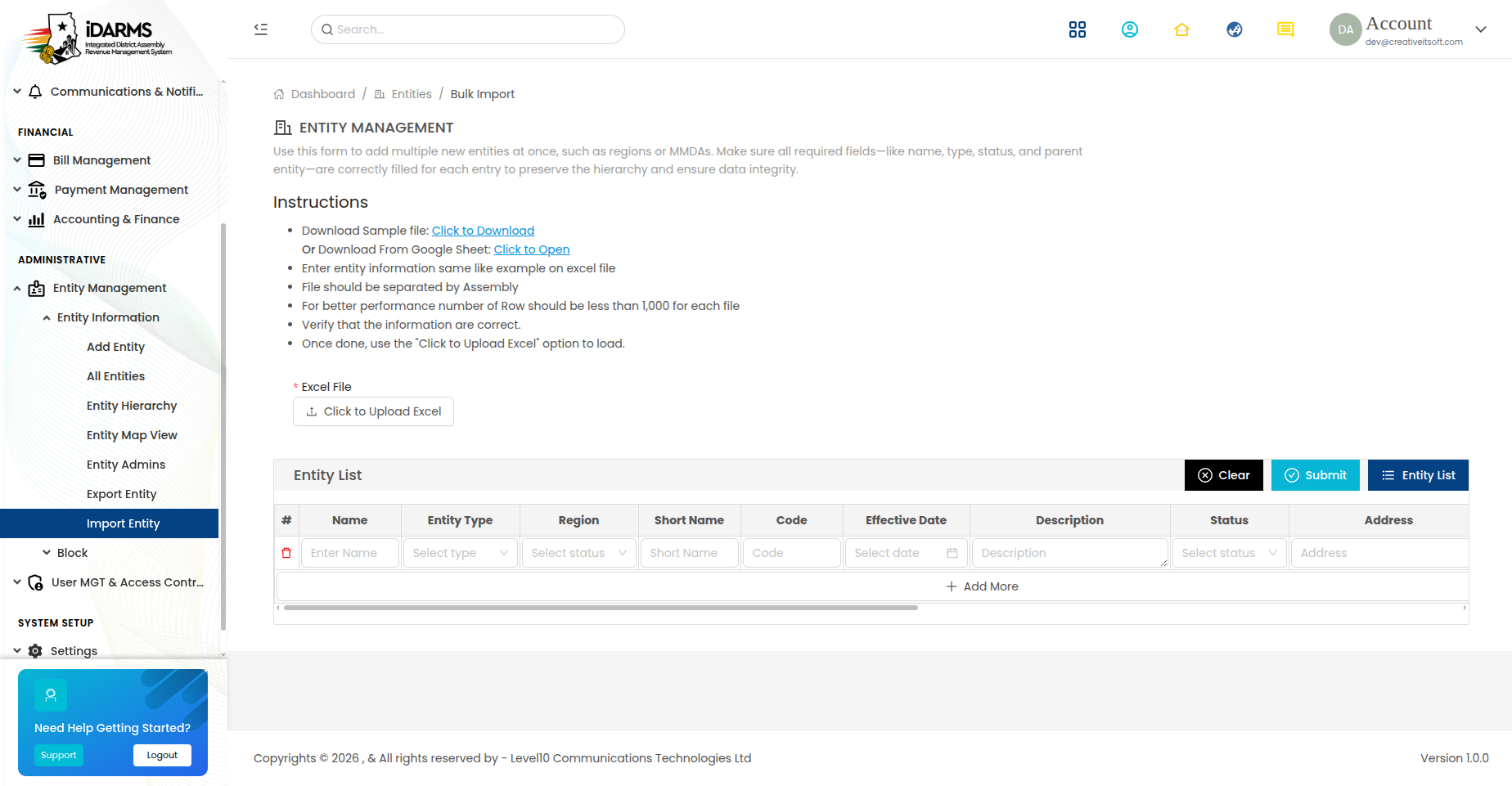Open the Add Entity menu item
The width and height of the screenshot is (1512, 786).
point(115,347)
